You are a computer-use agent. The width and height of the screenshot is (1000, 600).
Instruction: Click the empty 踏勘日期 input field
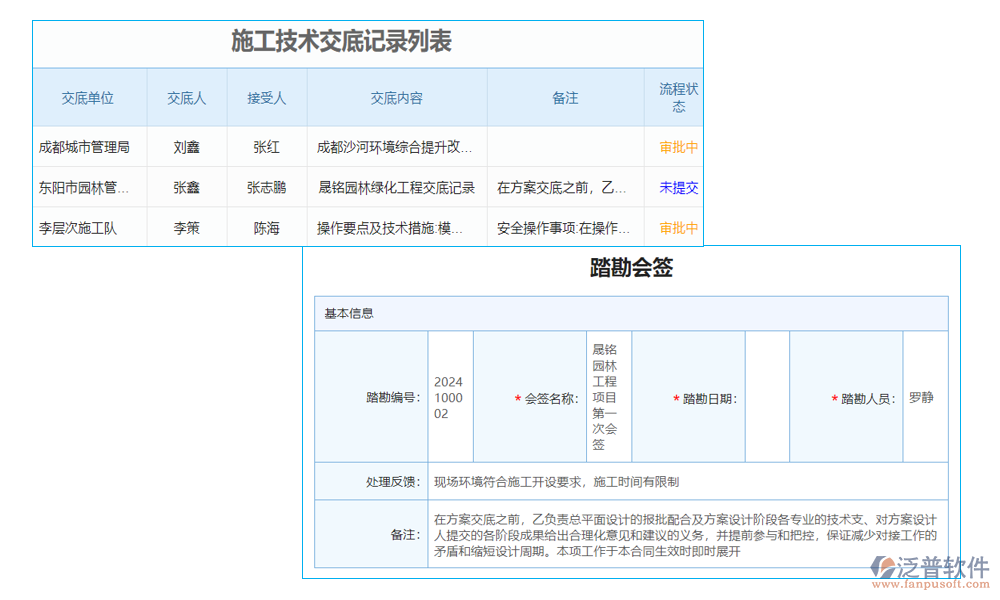tap(768, 396)
